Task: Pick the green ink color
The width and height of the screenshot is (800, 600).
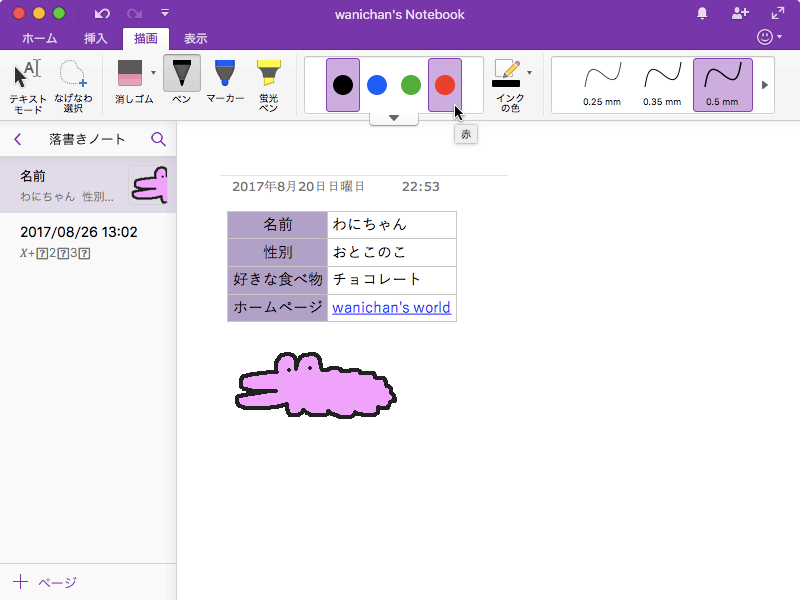Action: 411,85
